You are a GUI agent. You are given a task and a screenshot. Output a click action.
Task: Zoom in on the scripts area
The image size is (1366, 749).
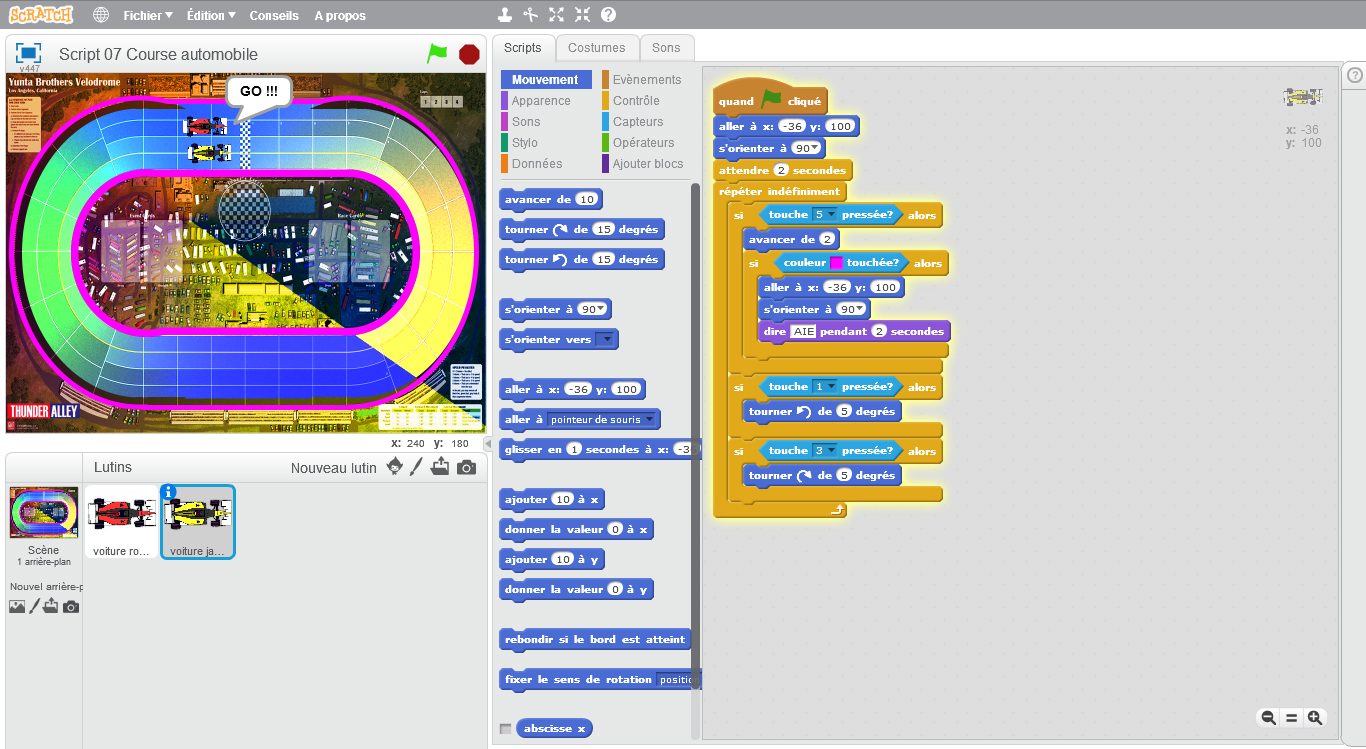point(1315,718)
